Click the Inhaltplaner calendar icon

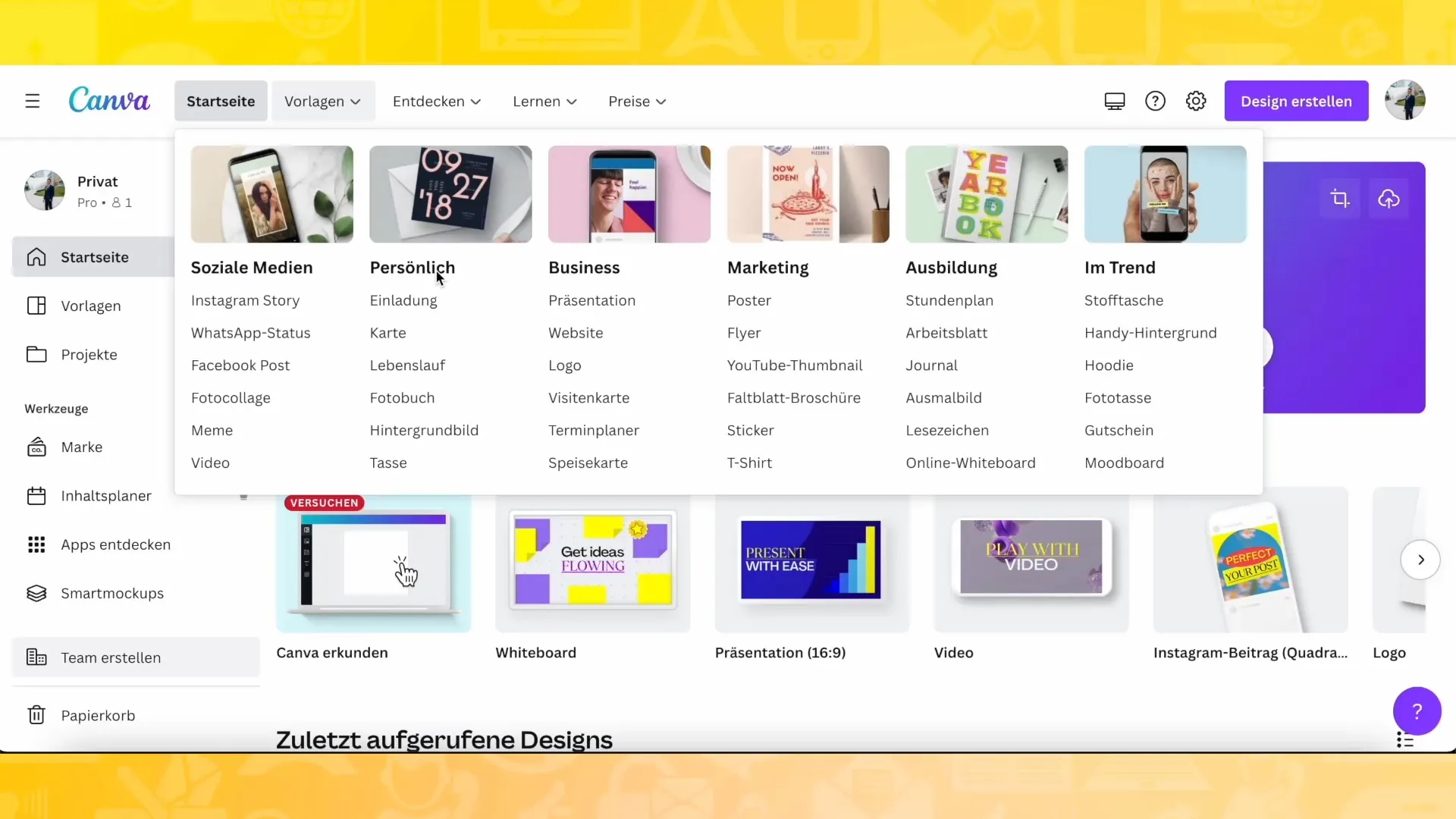click(36, 495)
